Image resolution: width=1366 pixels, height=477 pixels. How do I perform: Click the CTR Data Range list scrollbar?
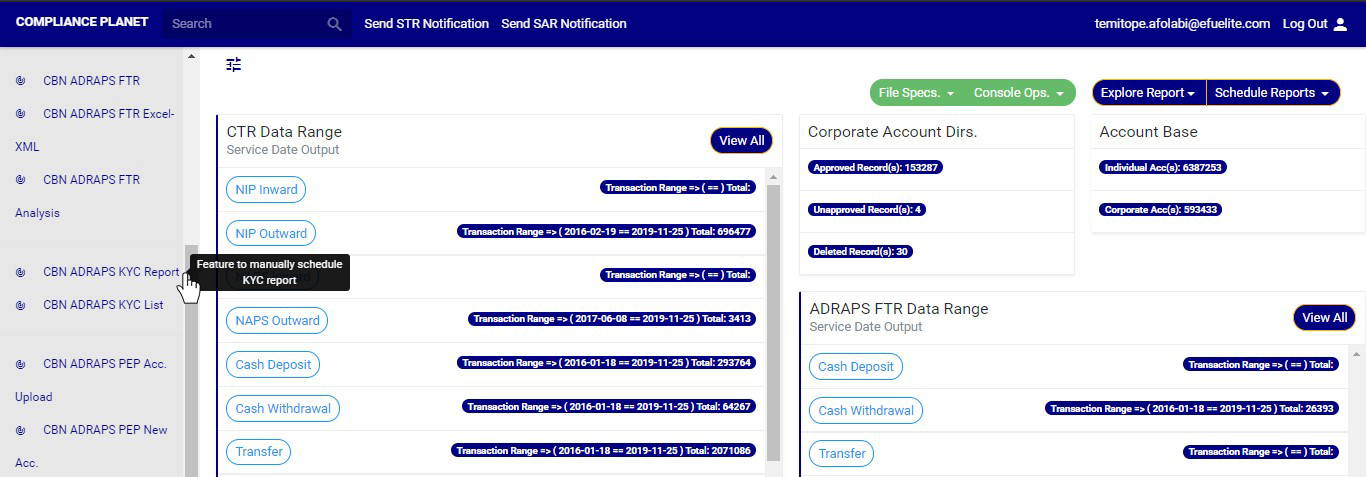coord(773,320)
